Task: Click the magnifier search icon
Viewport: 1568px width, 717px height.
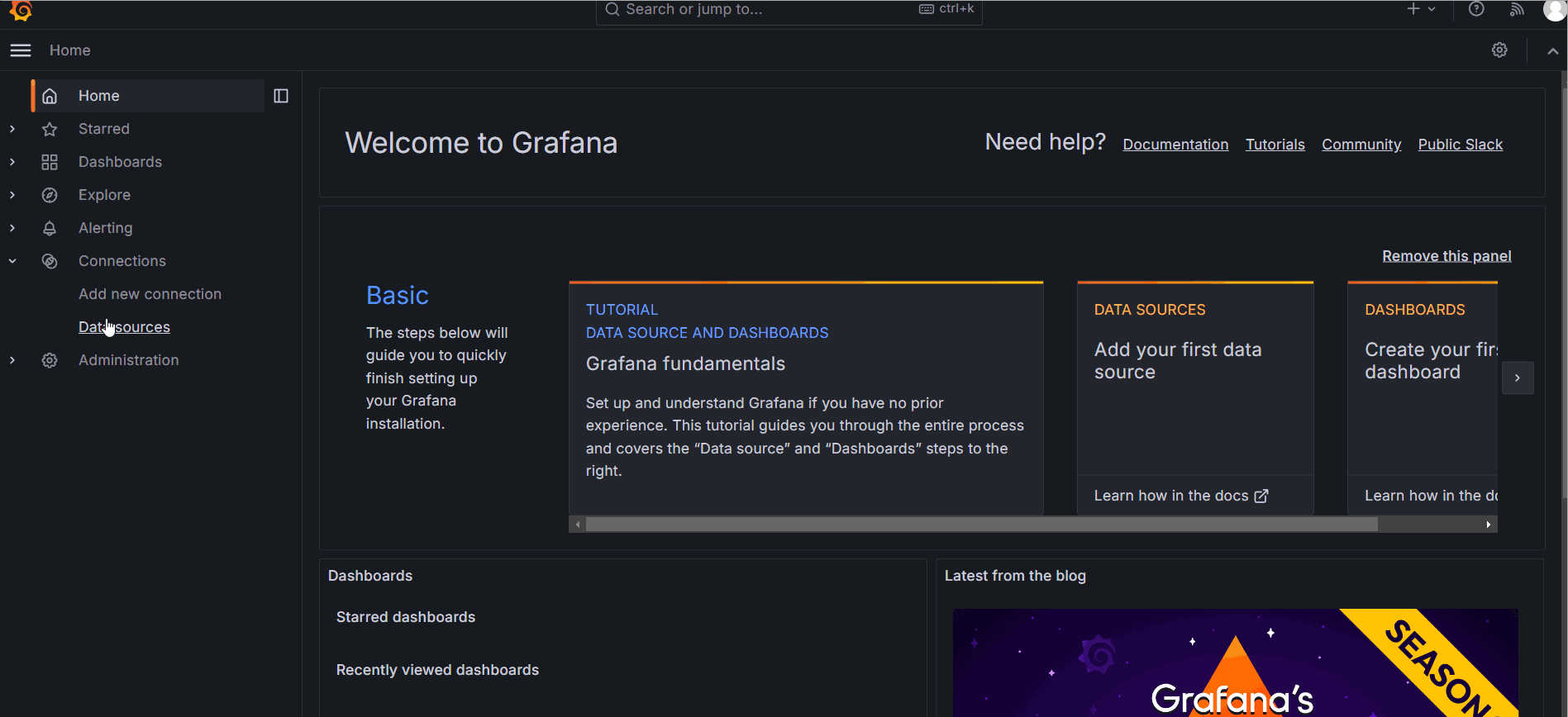Action: point(612,9)
